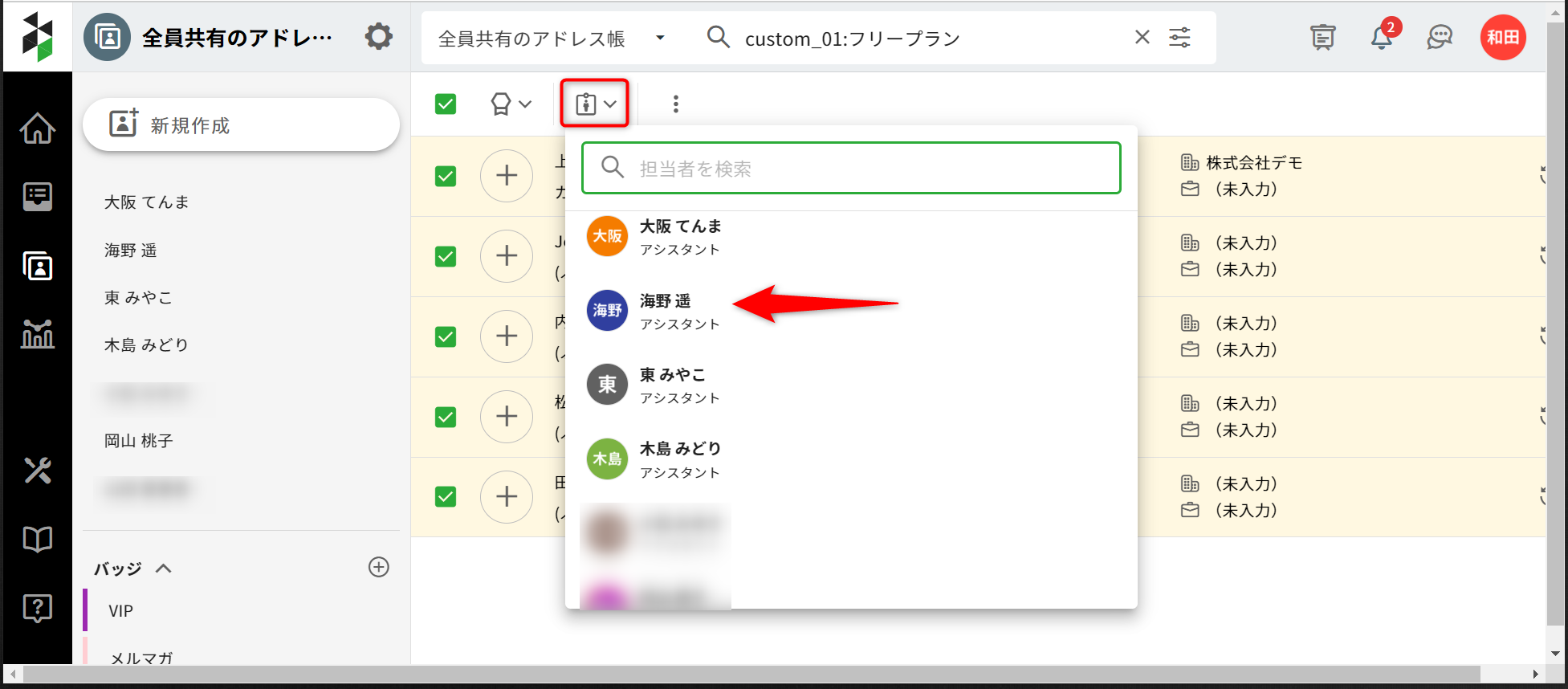Open address book settings gear
The height and width of the screenshot is (689, 1568).
pos(378,37)
